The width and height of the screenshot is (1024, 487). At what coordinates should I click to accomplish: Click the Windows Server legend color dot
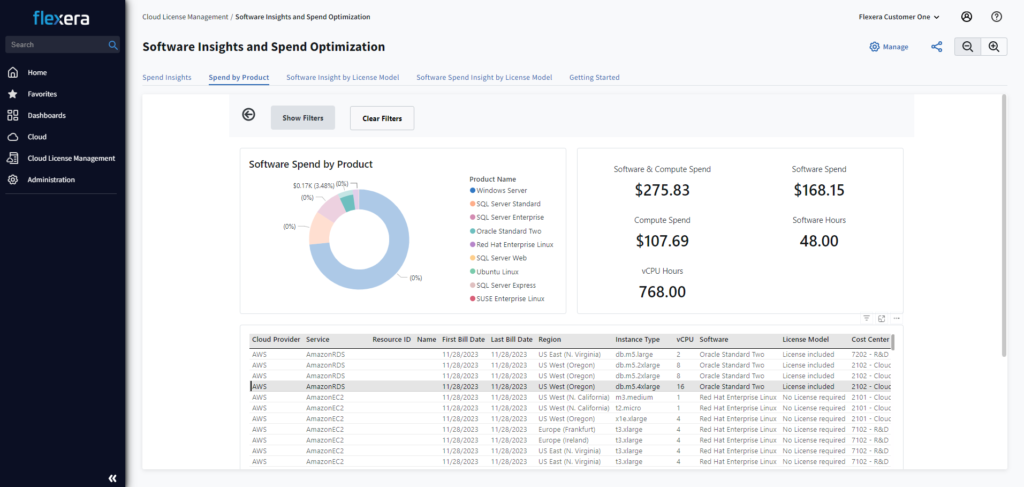[472, 190]
